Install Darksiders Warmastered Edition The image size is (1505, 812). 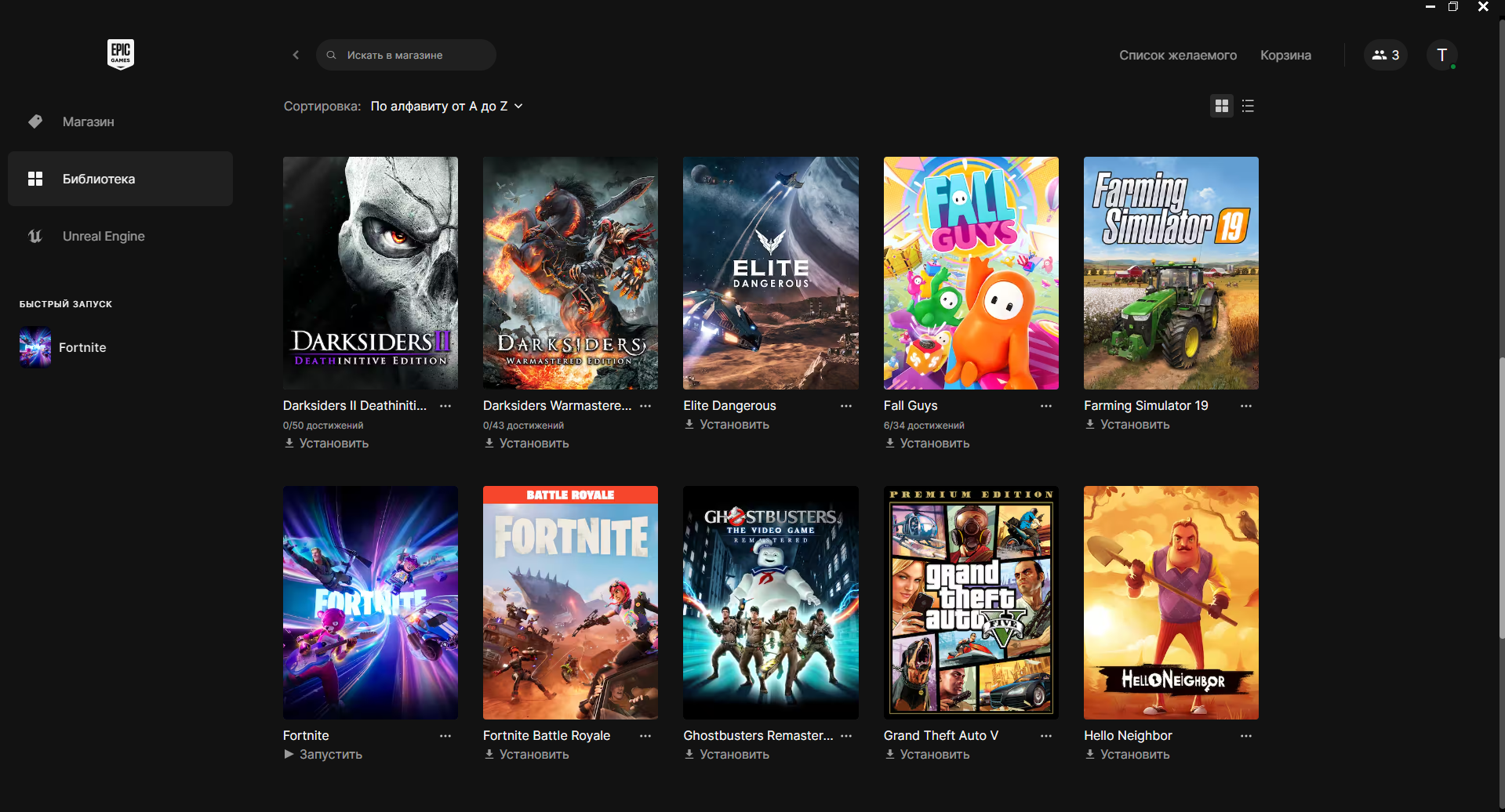(526, 444)
